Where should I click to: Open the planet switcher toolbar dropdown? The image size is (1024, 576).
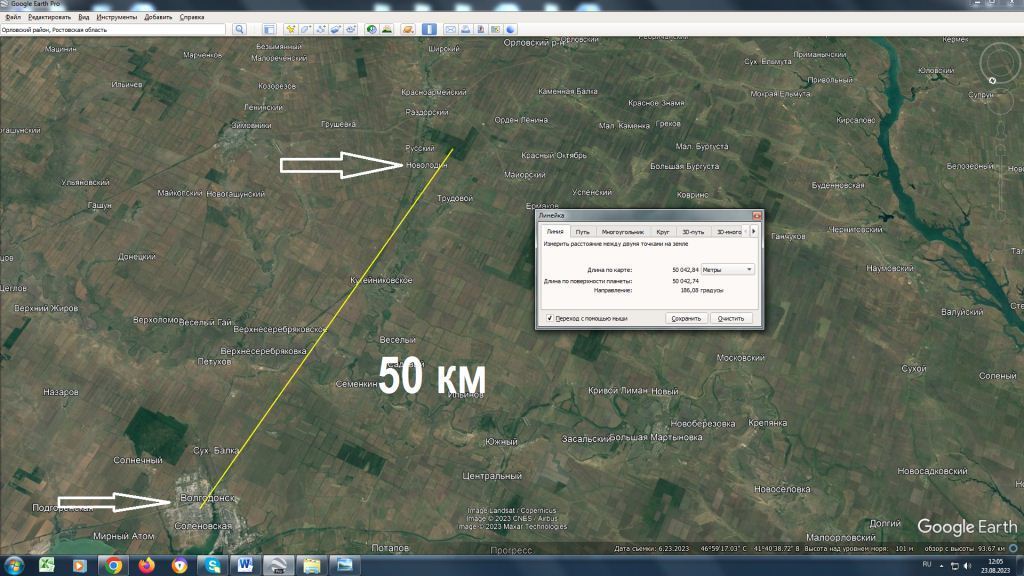pos(408,30)
